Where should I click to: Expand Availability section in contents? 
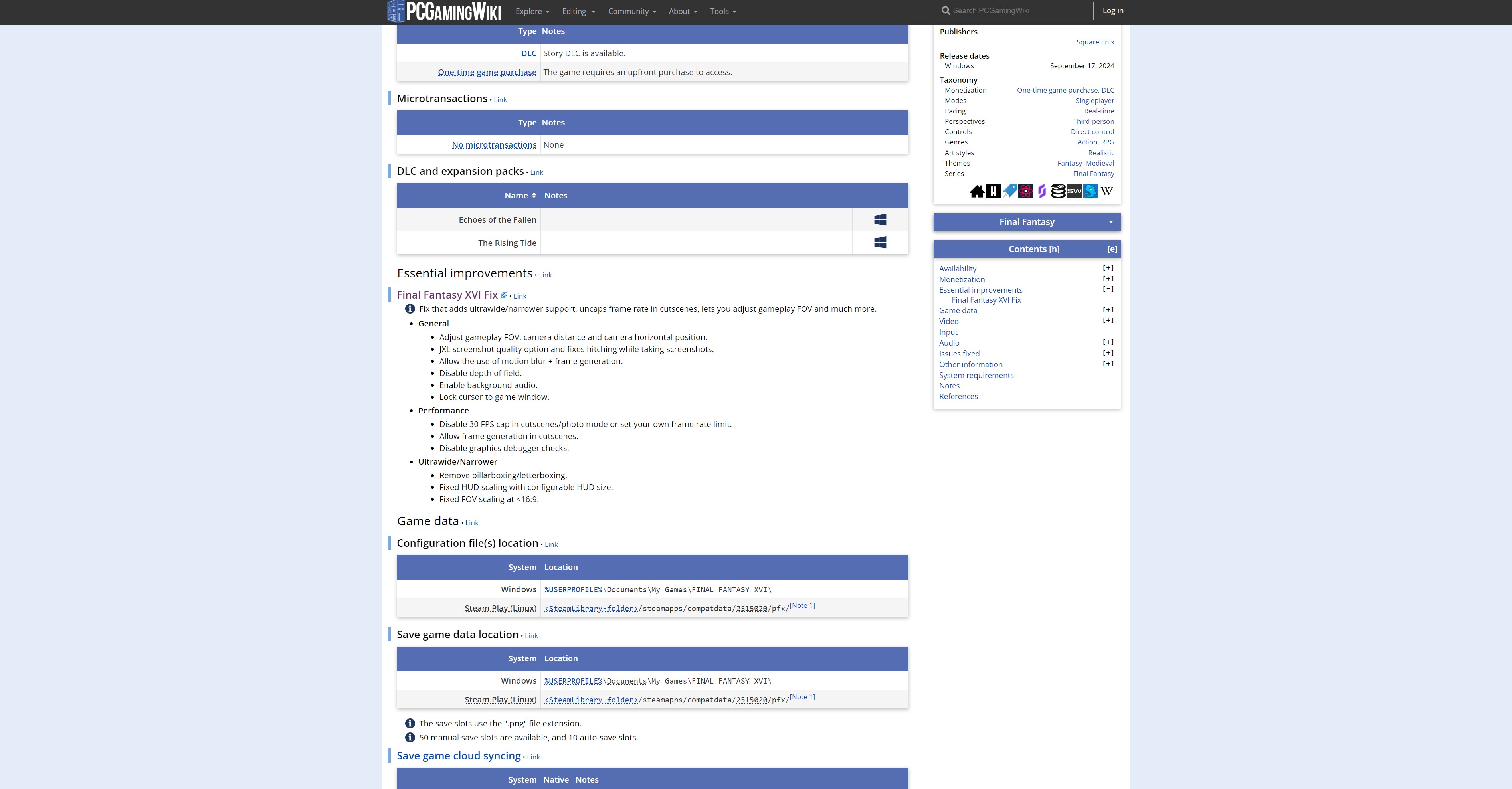(1108, 268)
